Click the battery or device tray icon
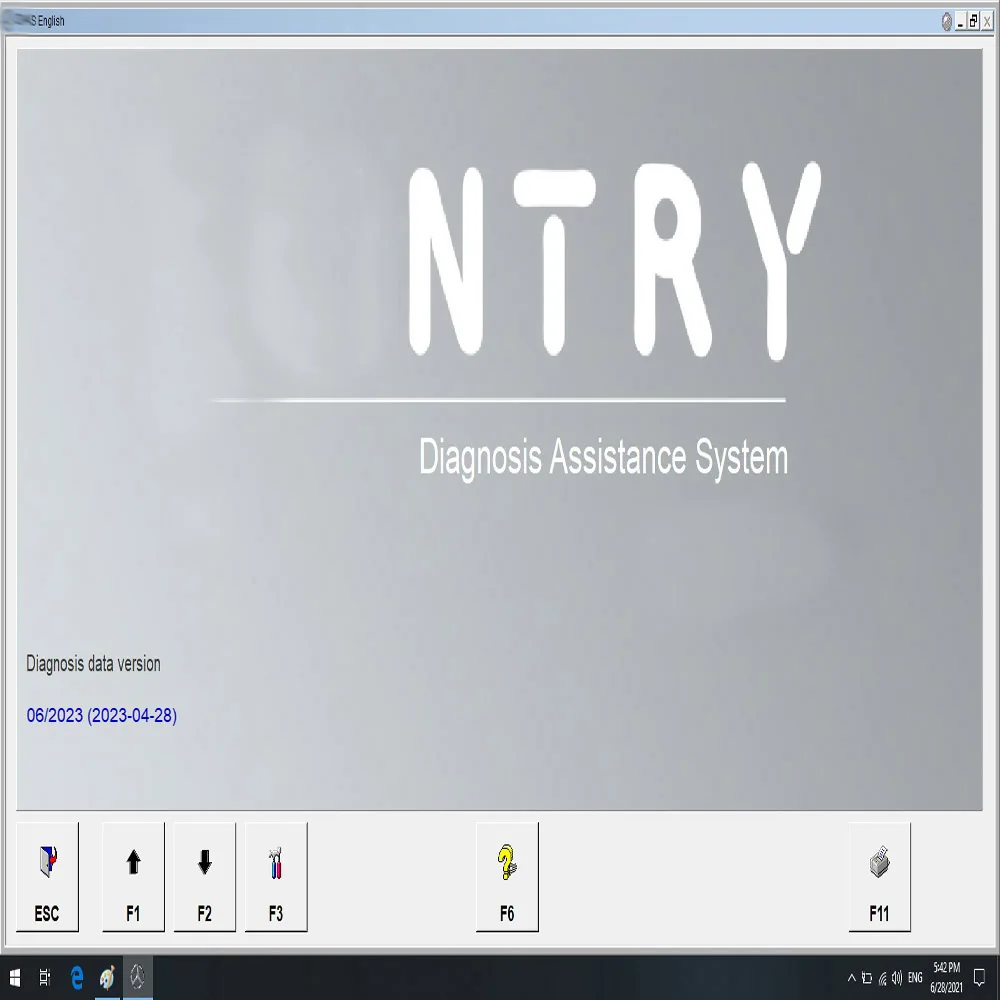Screen dimensions: 1000x1000 (x=867, y=978)
